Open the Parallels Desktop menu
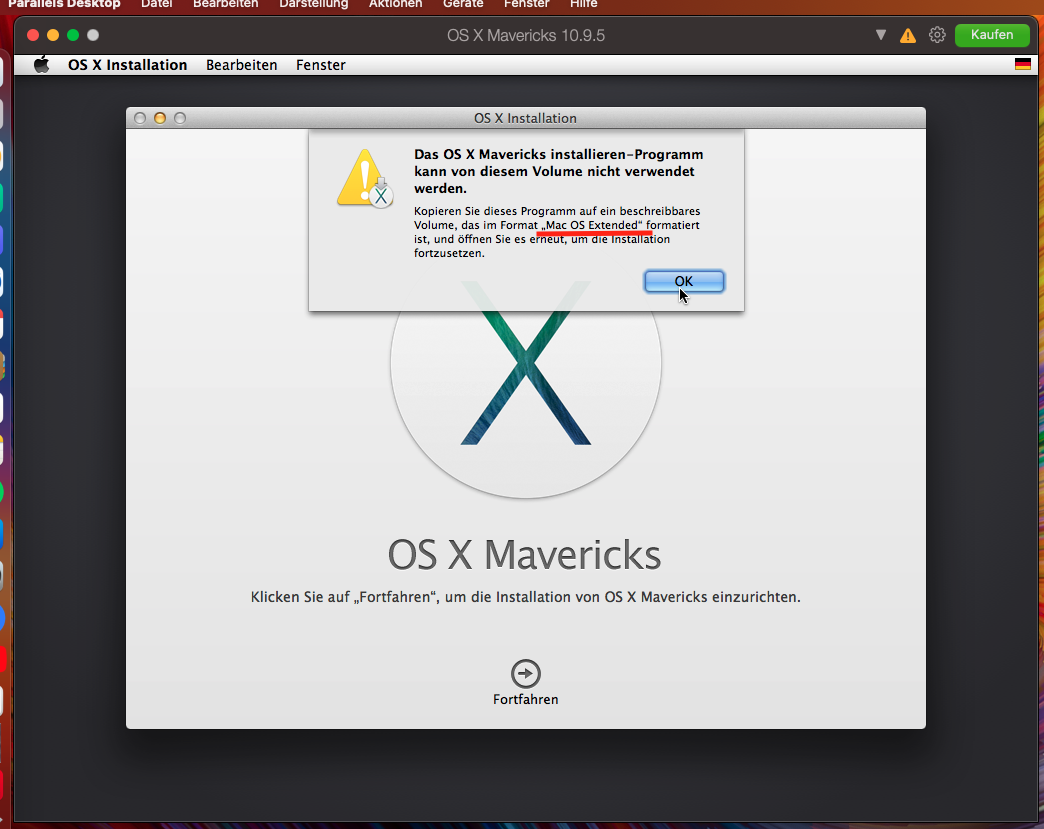 (x=64, y=4)
